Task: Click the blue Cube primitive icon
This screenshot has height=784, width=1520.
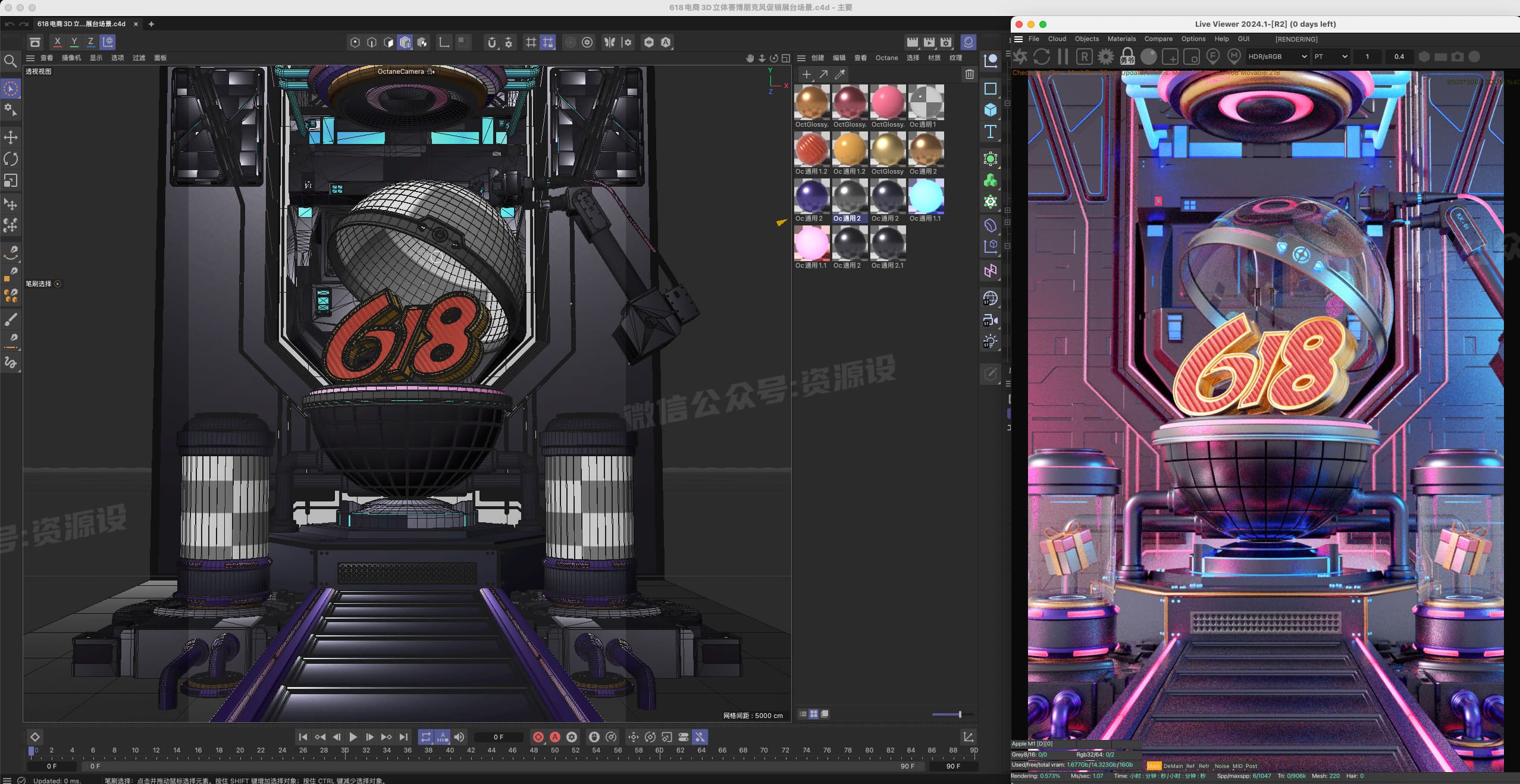Action: click(990, 110)
